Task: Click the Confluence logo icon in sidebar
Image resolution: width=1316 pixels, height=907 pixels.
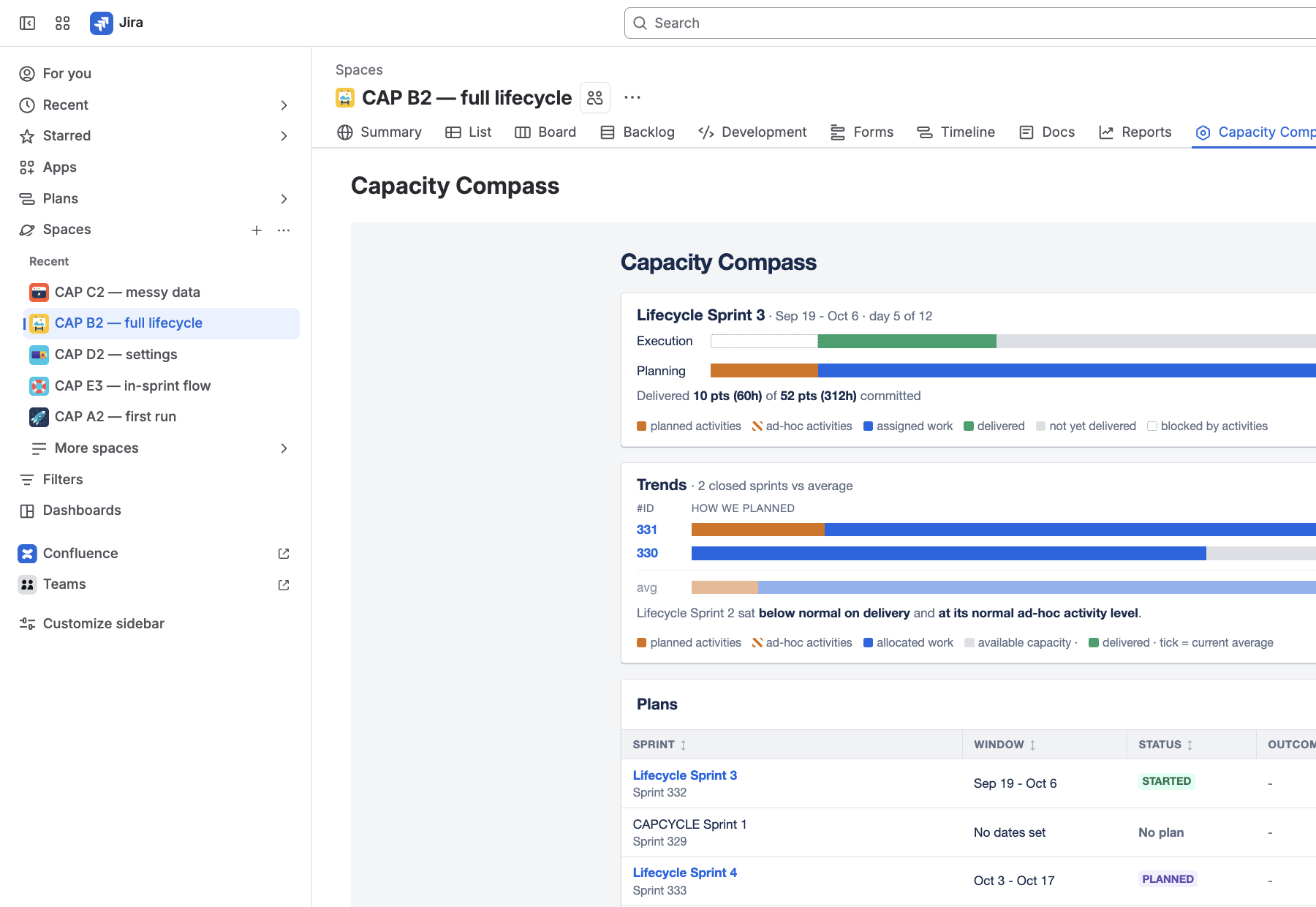Action: click(x=27, y=554)
